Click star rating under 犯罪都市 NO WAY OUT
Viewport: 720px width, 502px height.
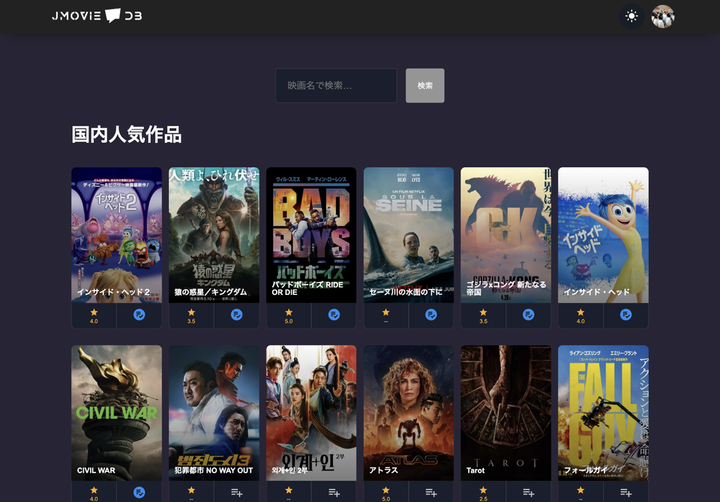pos(191,492)
